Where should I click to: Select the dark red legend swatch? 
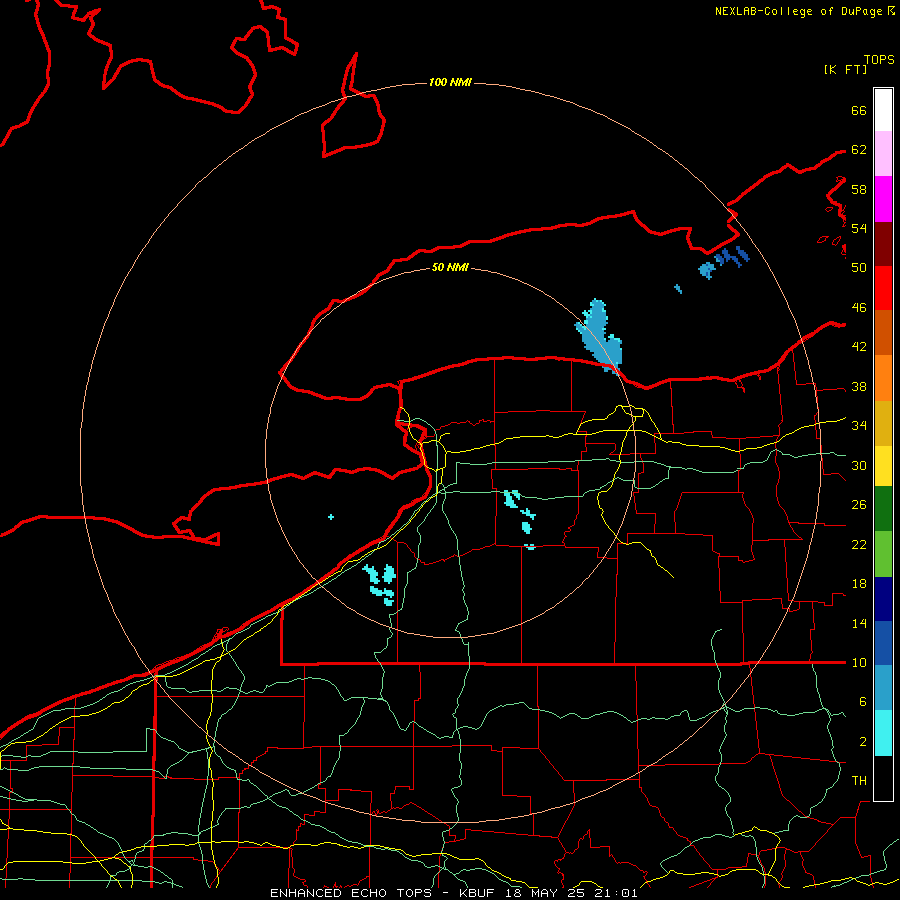pos(883,243)
